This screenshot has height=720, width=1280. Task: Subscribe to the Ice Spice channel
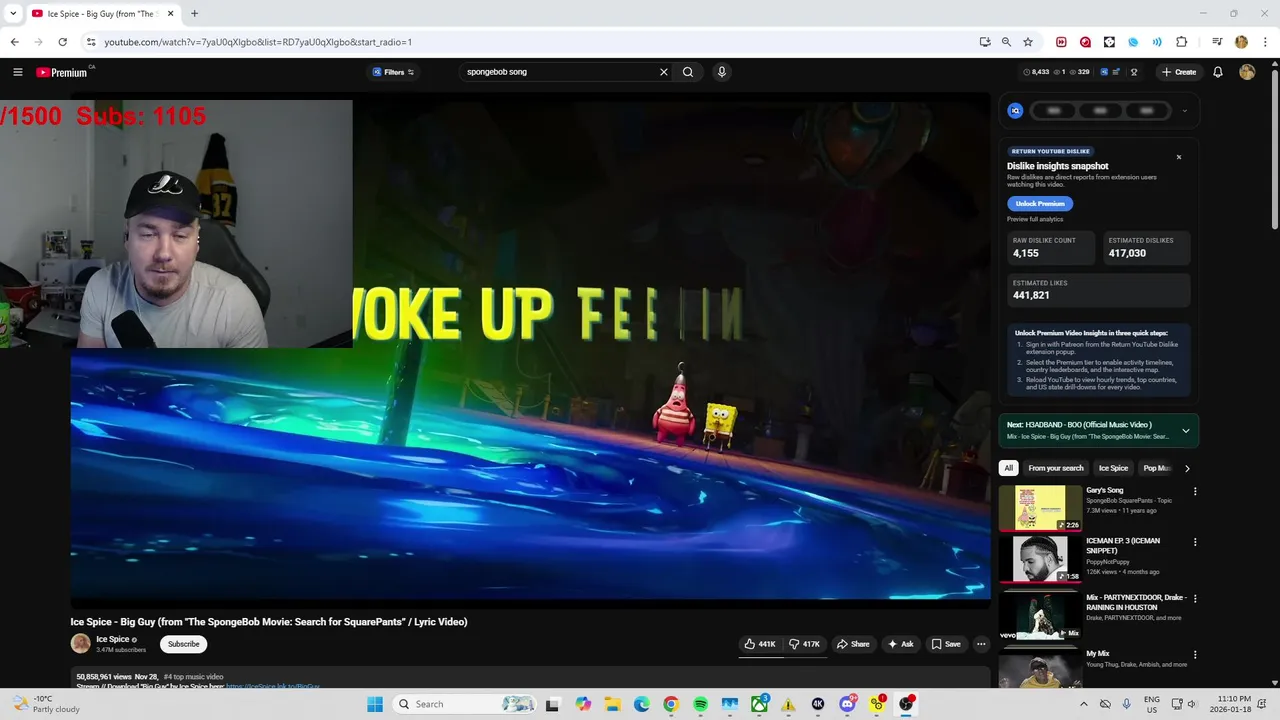[x=183, y=644]
